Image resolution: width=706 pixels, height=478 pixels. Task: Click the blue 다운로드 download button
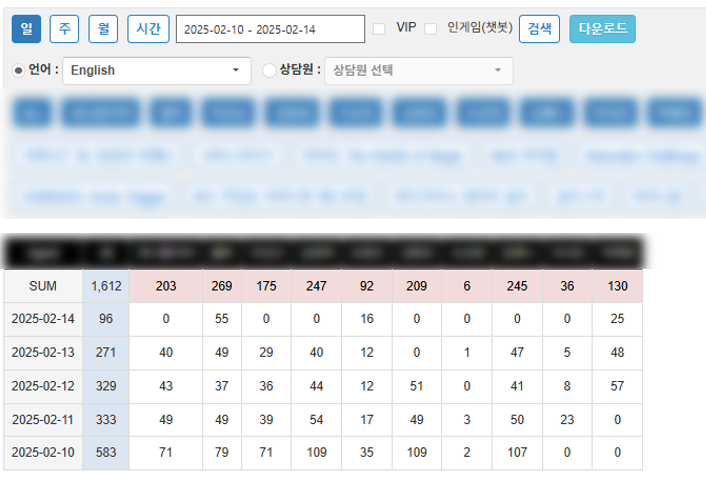click(602, 29)
